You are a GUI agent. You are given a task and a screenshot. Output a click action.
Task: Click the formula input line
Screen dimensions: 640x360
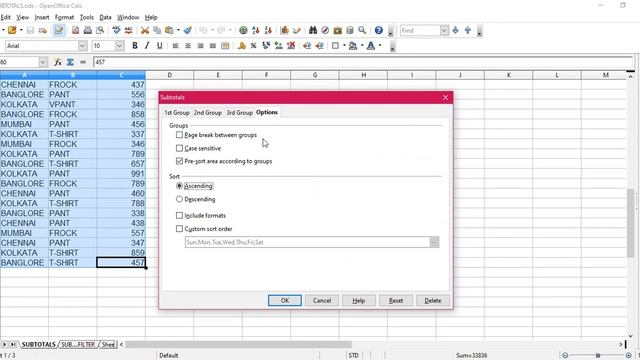tap(363, 62)
